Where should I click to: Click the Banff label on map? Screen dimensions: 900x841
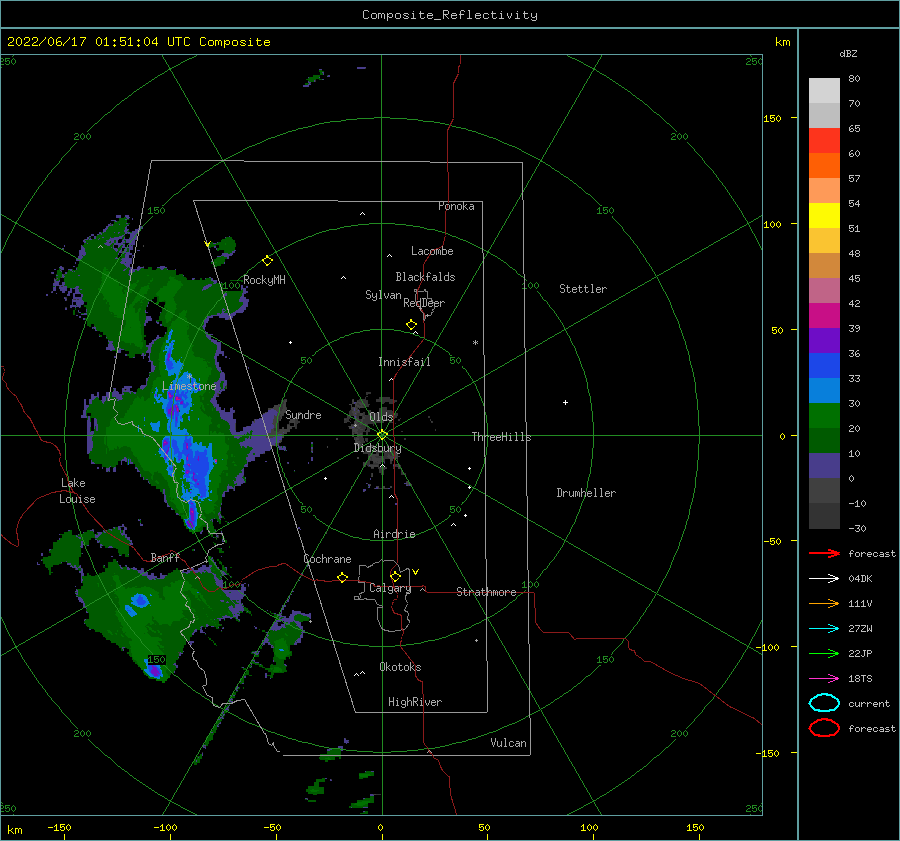click(165, 557)
